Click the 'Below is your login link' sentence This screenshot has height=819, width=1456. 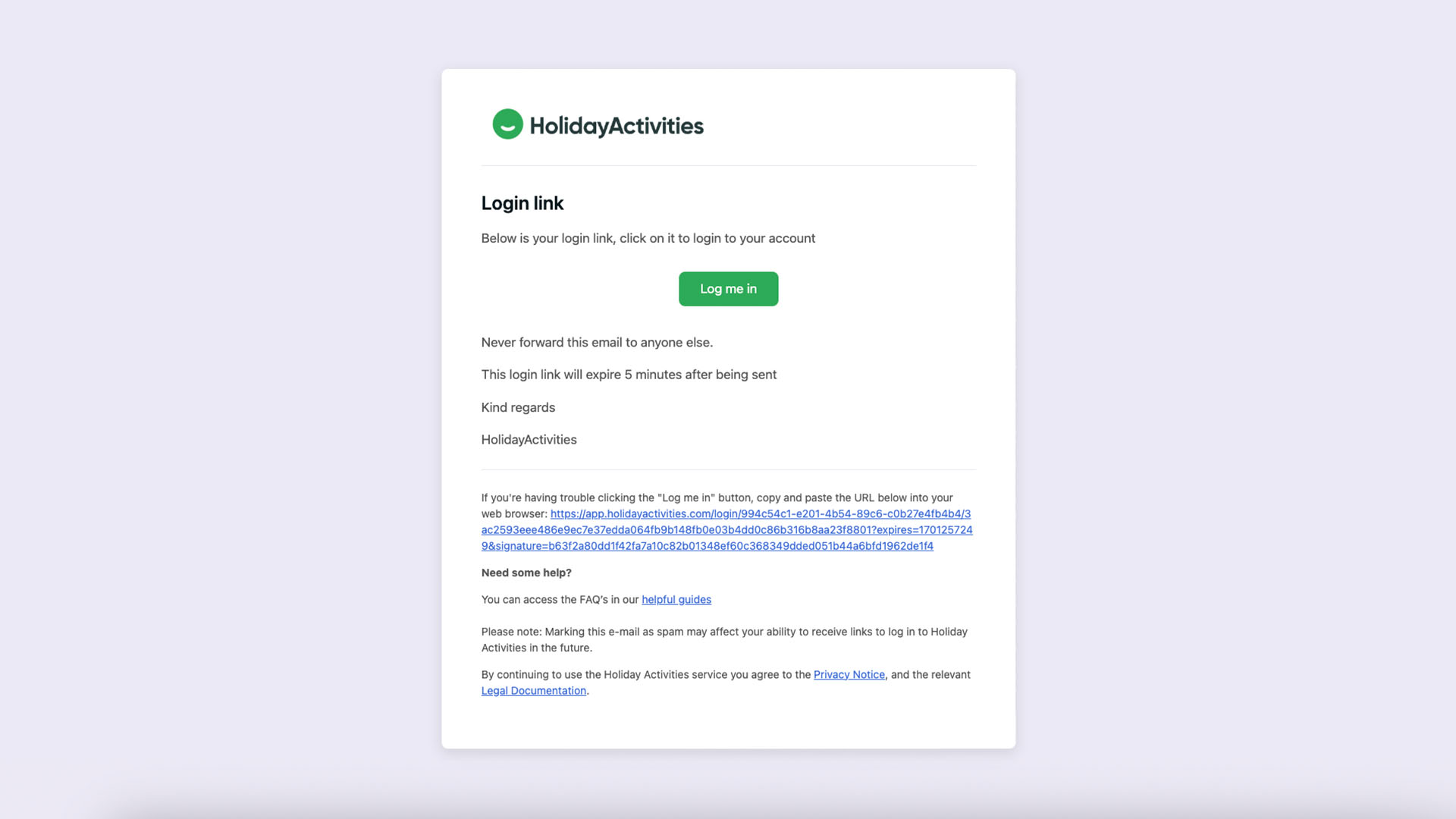coord(648,238)
